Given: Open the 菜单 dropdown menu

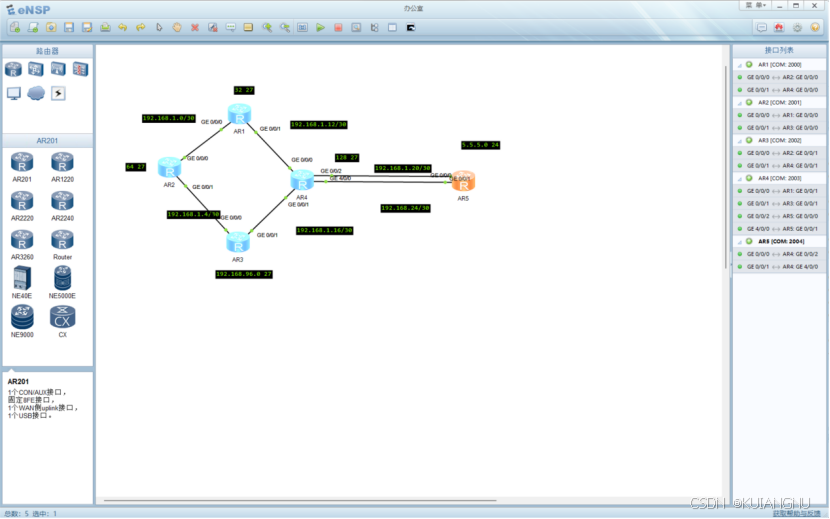Looking at the screenshot, I should coord(755,5).
